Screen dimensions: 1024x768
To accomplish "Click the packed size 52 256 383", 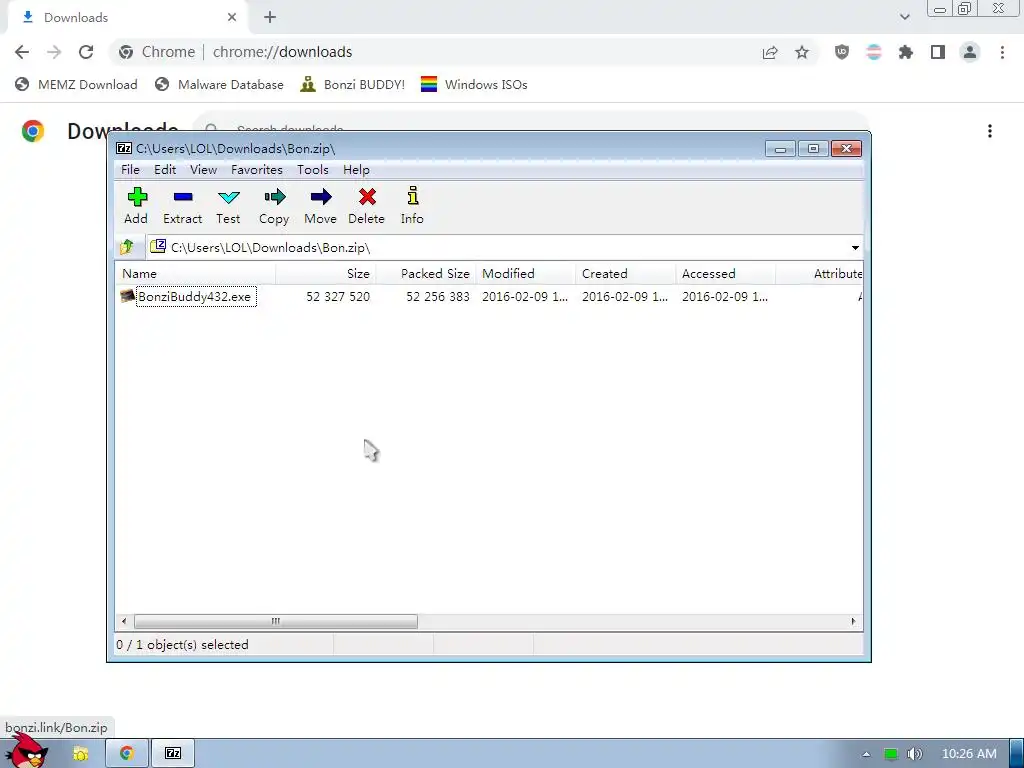I will [438, 296].
